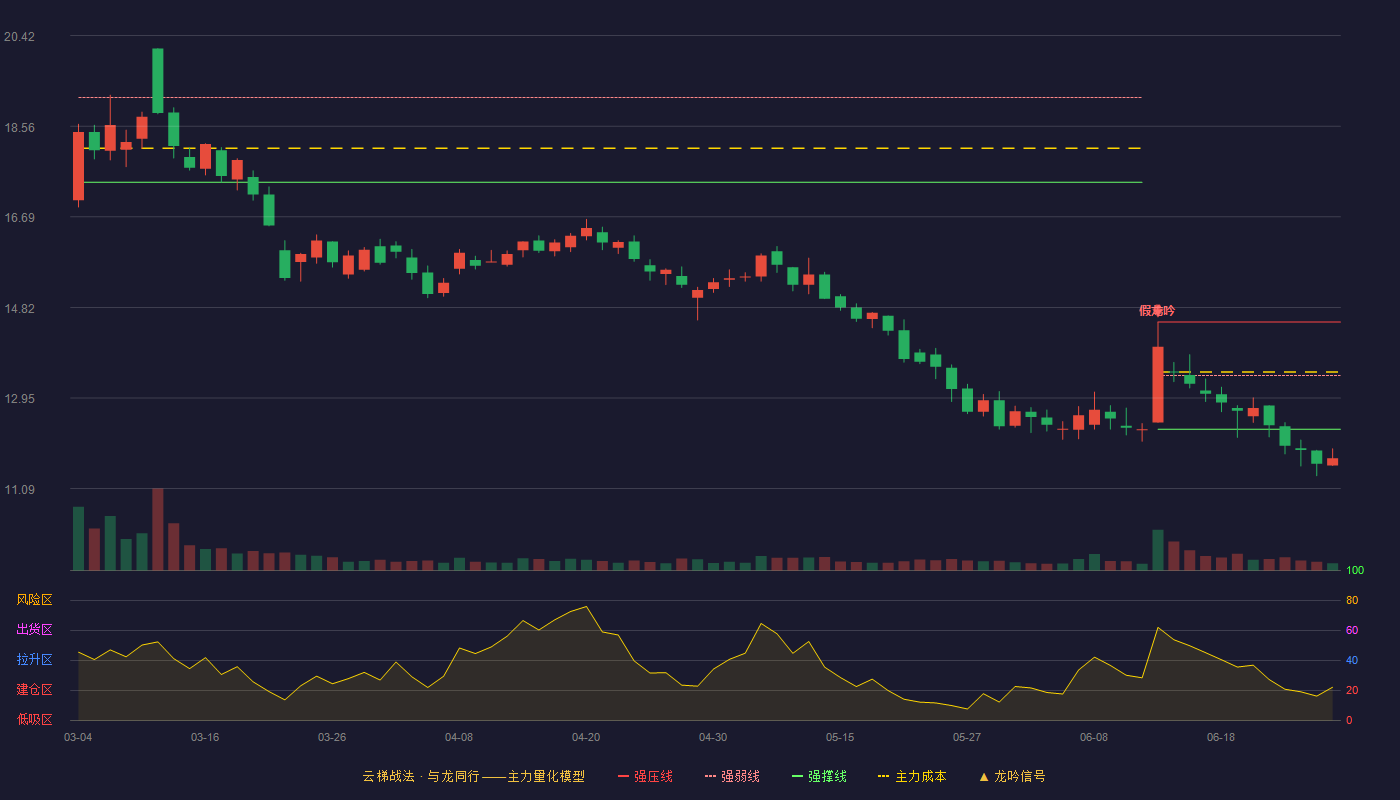Click the tallest red volume bar
Viewport: 1400px width, 800px height.
pyautogui.click(x=158, y=529)
